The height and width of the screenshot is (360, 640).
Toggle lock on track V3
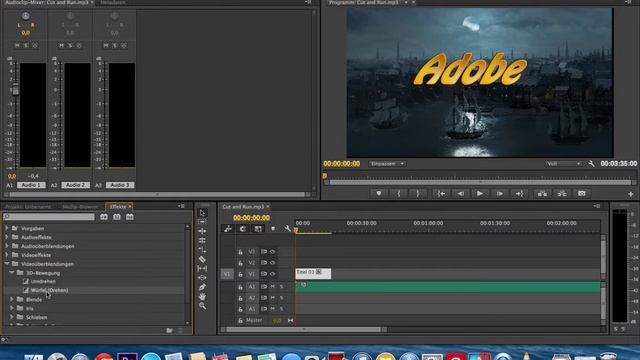click(x=240, y=252)
